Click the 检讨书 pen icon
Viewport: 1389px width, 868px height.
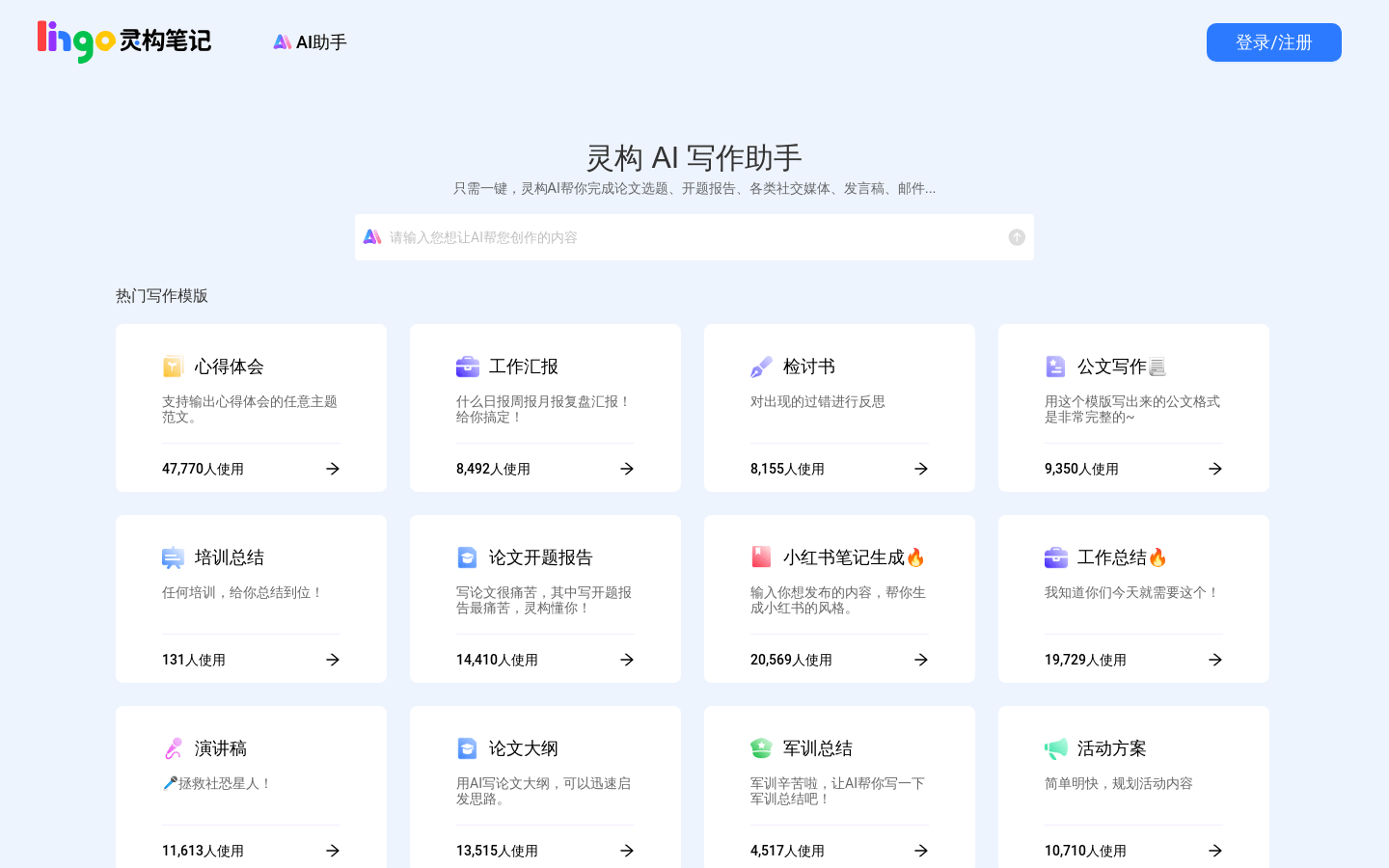tap(761, 366)
